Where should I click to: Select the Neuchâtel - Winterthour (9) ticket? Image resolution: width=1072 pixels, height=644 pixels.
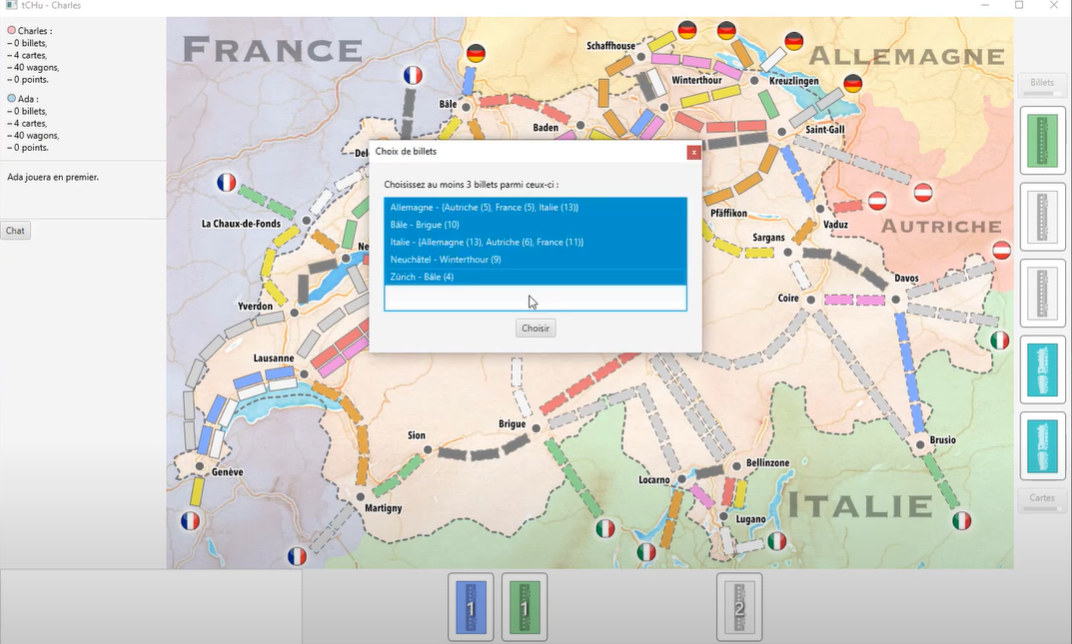point(535,259)
